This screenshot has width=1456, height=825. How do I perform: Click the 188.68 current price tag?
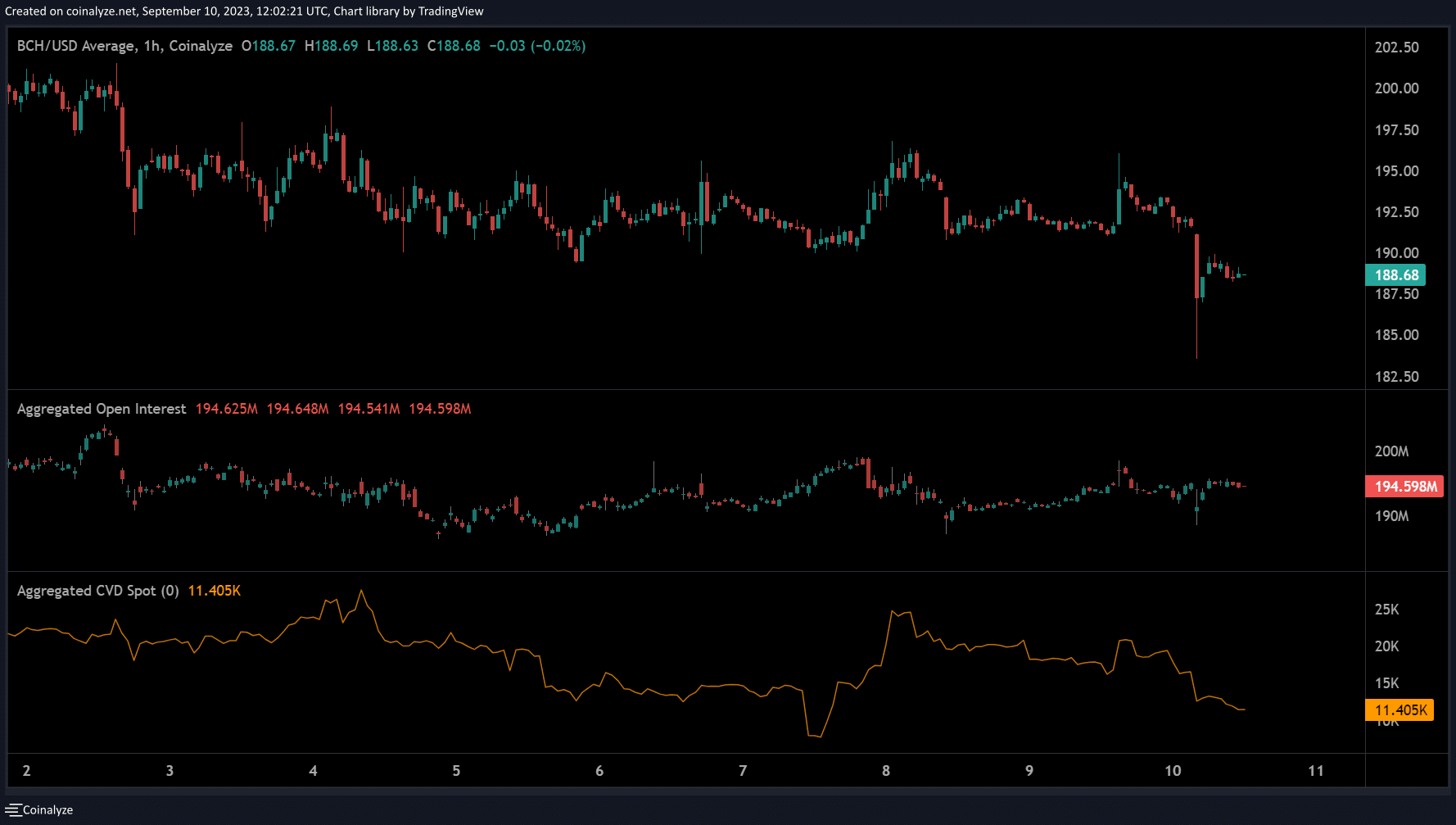coord(1396,275)
